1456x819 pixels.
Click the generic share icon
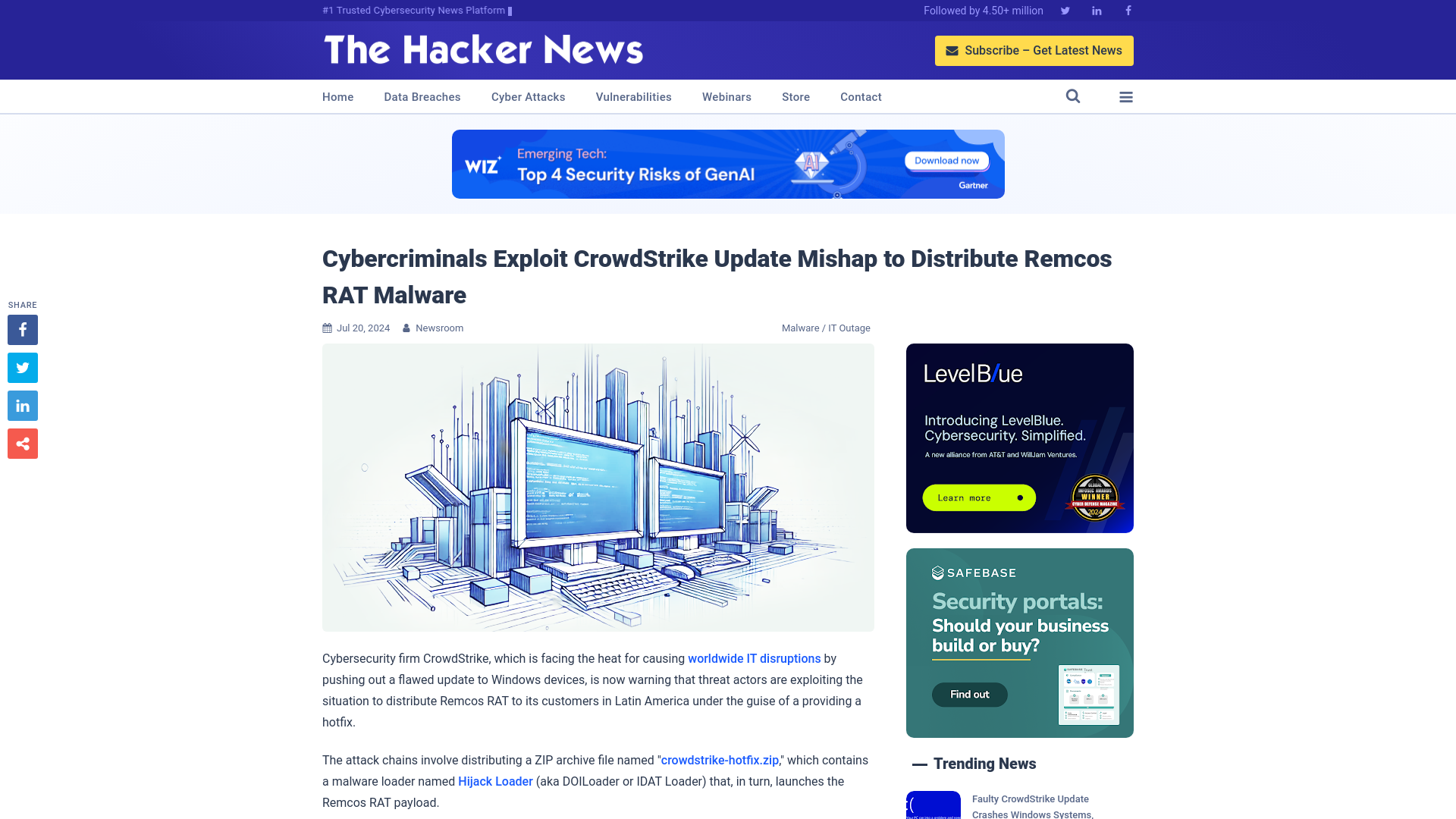22,443
